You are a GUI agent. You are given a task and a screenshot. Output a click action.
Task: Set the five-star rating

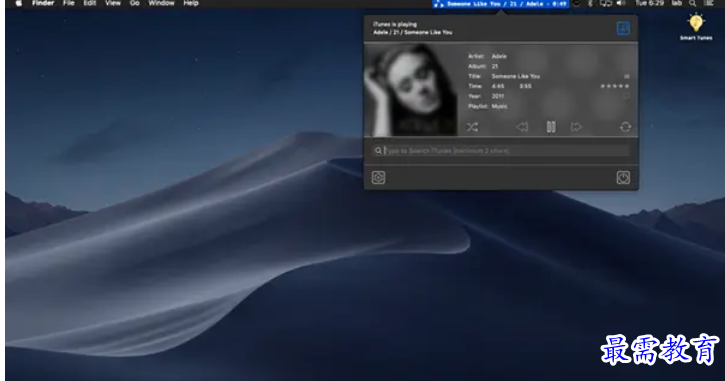614,86
